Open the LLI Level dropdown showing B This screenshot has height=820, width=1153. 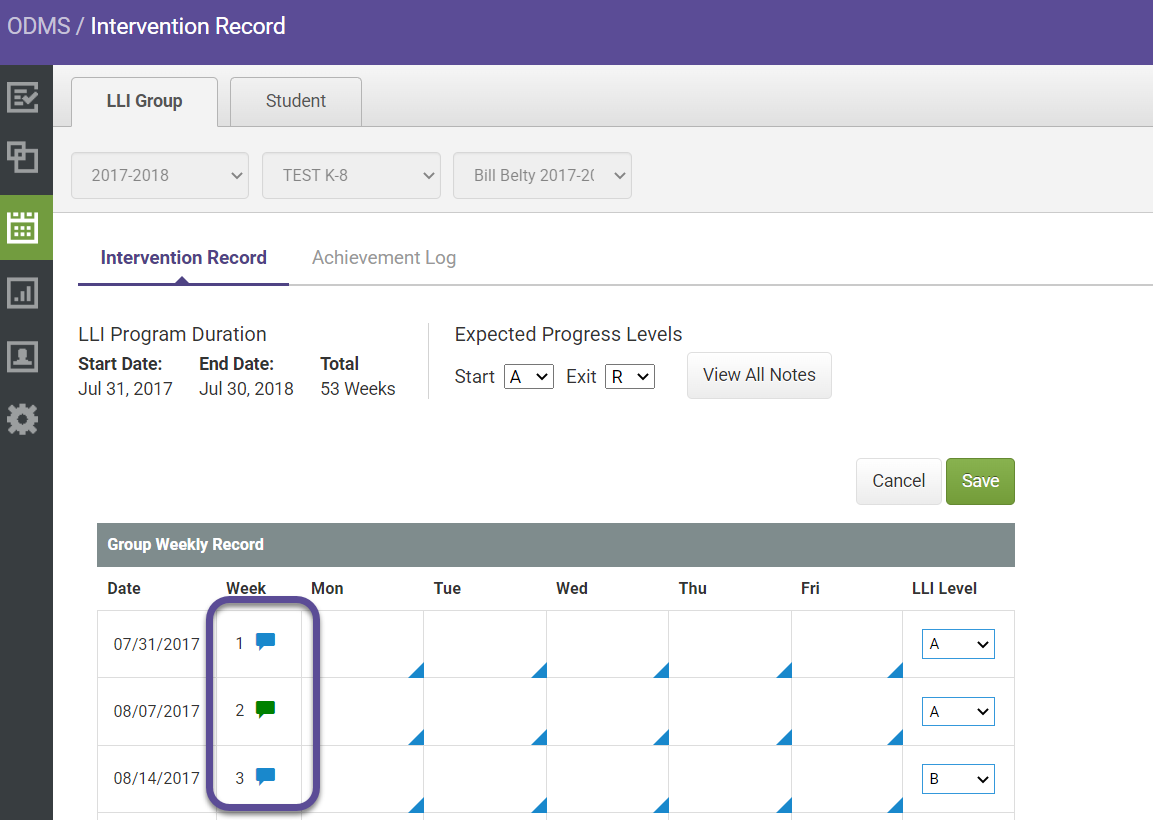click(x=957, y=778)
